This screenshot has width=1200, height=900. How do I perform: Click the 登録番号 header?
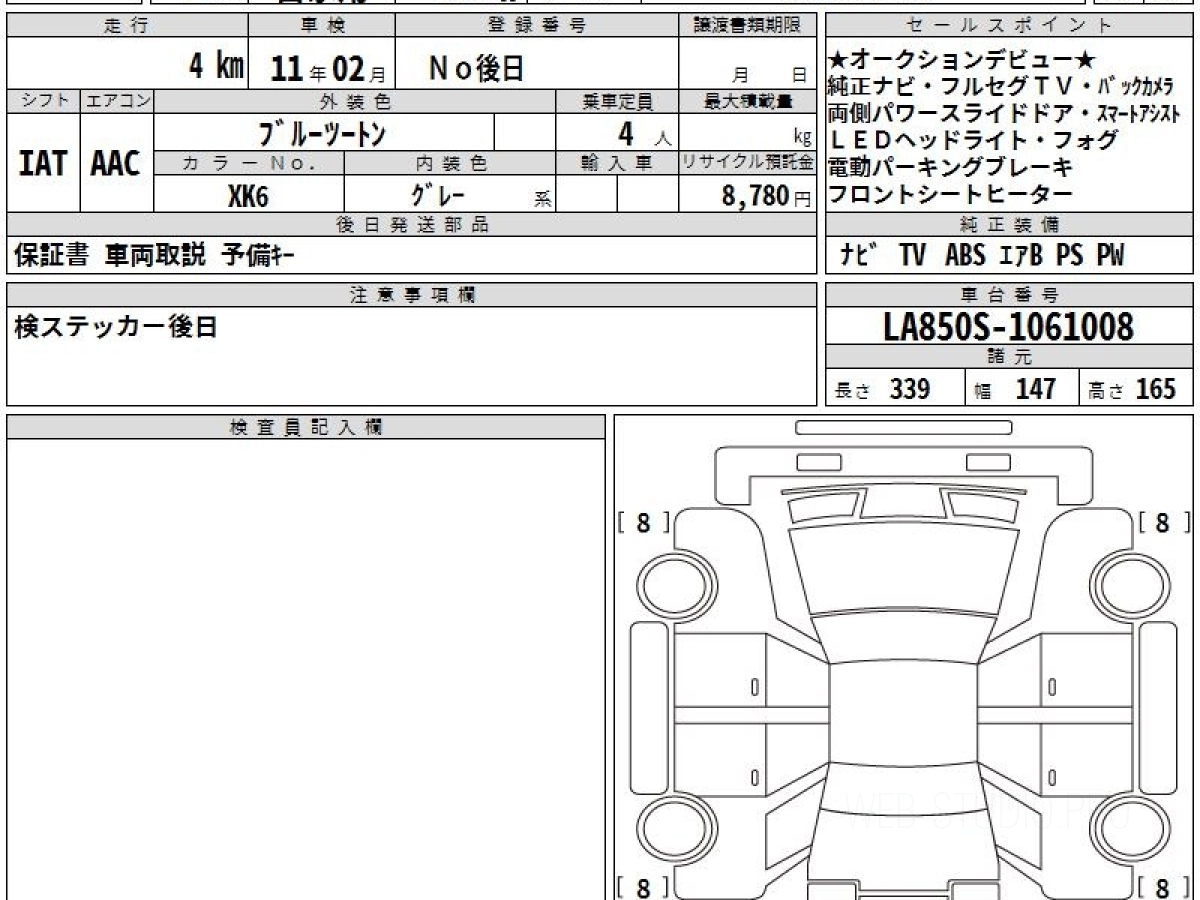click(x=536, y=26)
